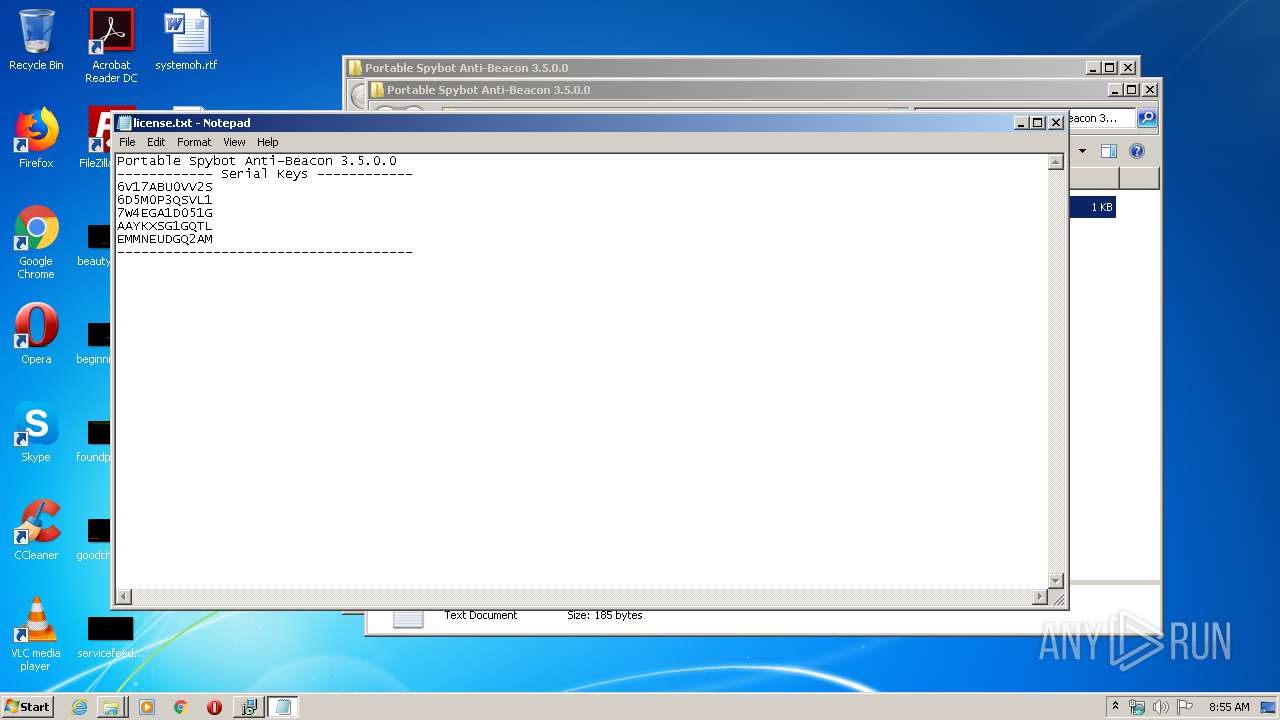Open Internet Explorer from the taskbar
The width and height of the screenshot is (1280, 720).
pyautogui.click(x=79, y=707)
